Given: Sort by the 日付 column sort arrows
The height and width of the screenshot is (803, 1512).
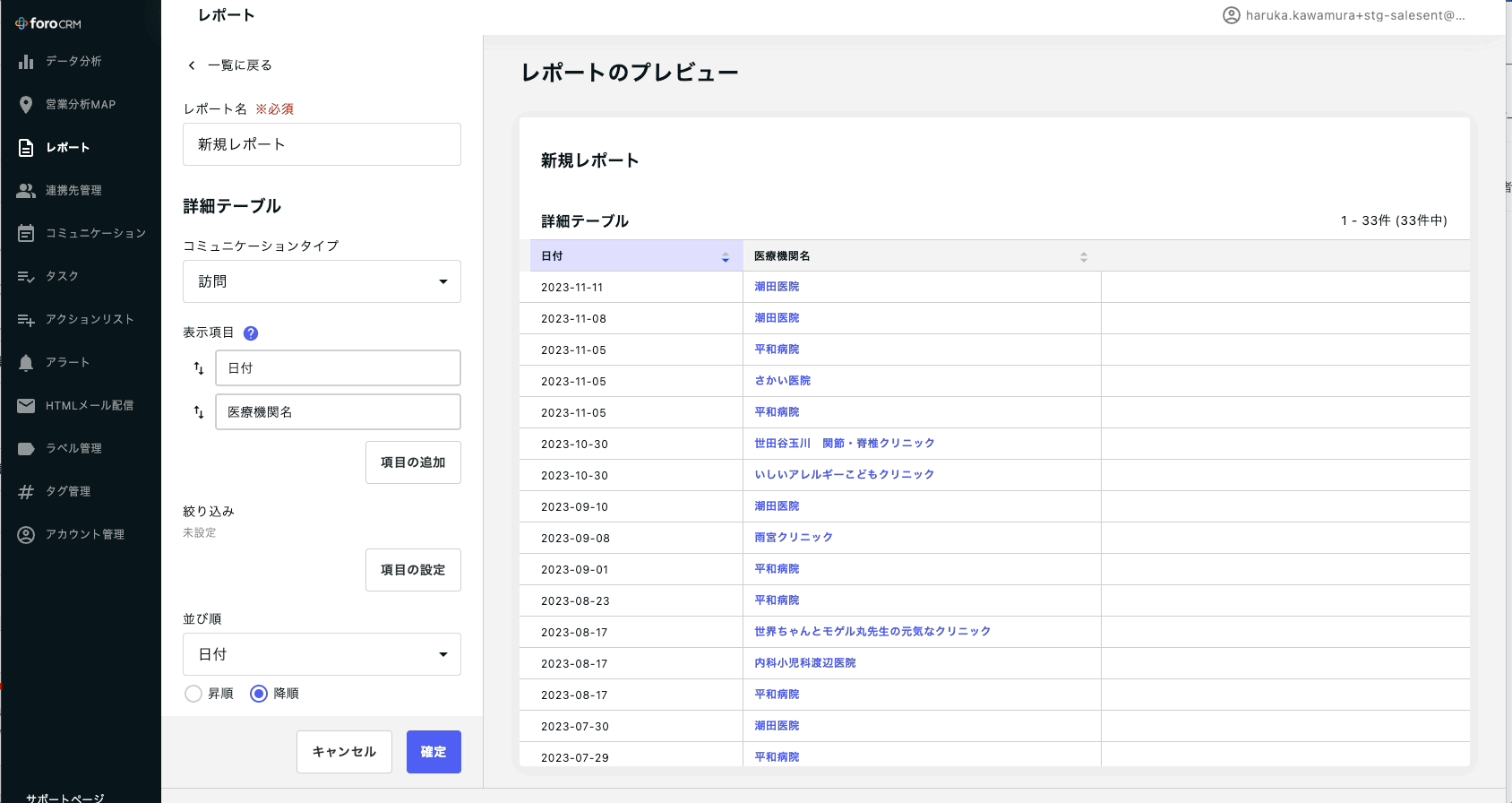Looking at the screenshot, I should (726, 257).
